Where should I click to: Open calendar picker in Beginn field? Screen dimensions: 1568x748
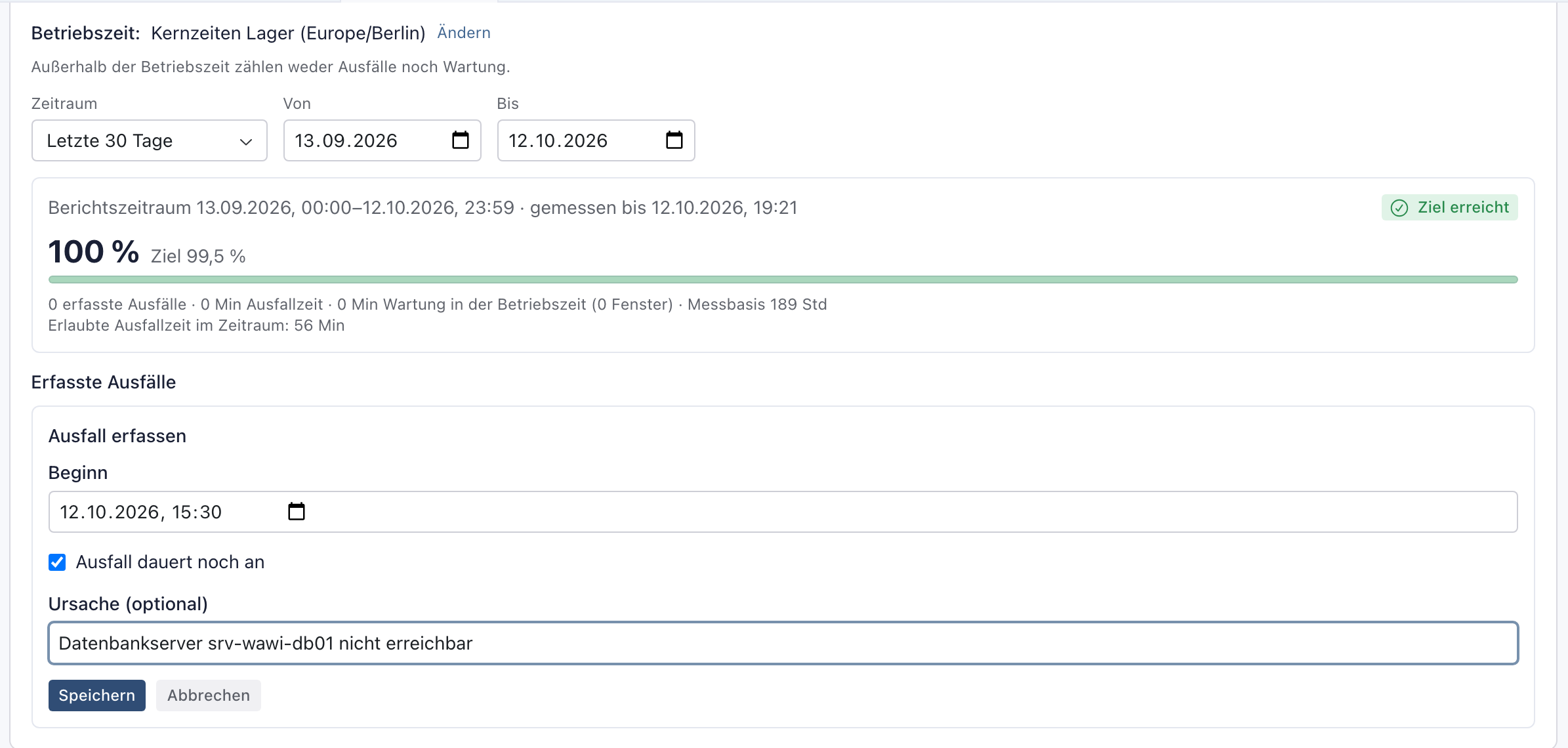click(x=297, y=512)
